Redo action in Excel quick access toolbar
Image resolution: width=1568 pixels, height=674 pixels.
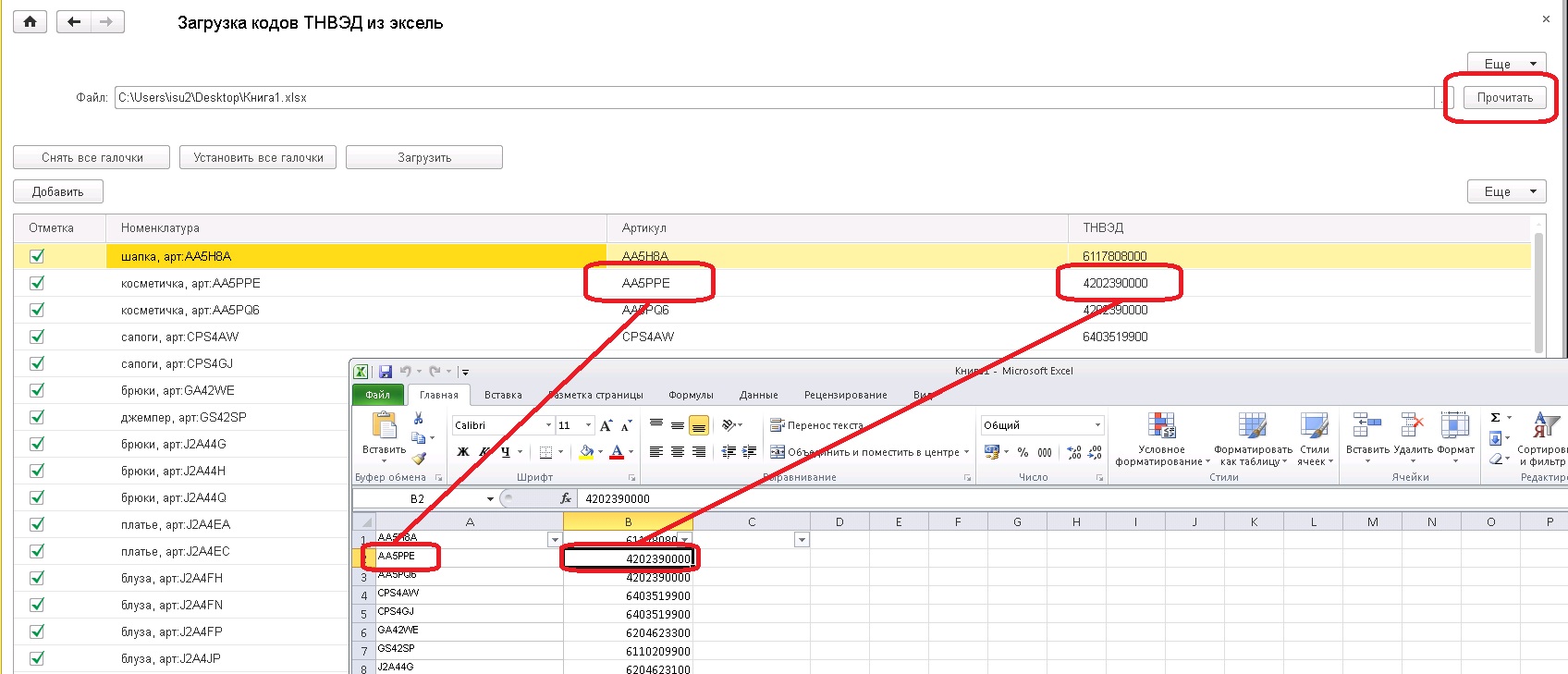pyautogui.click(x=435, y=372)
